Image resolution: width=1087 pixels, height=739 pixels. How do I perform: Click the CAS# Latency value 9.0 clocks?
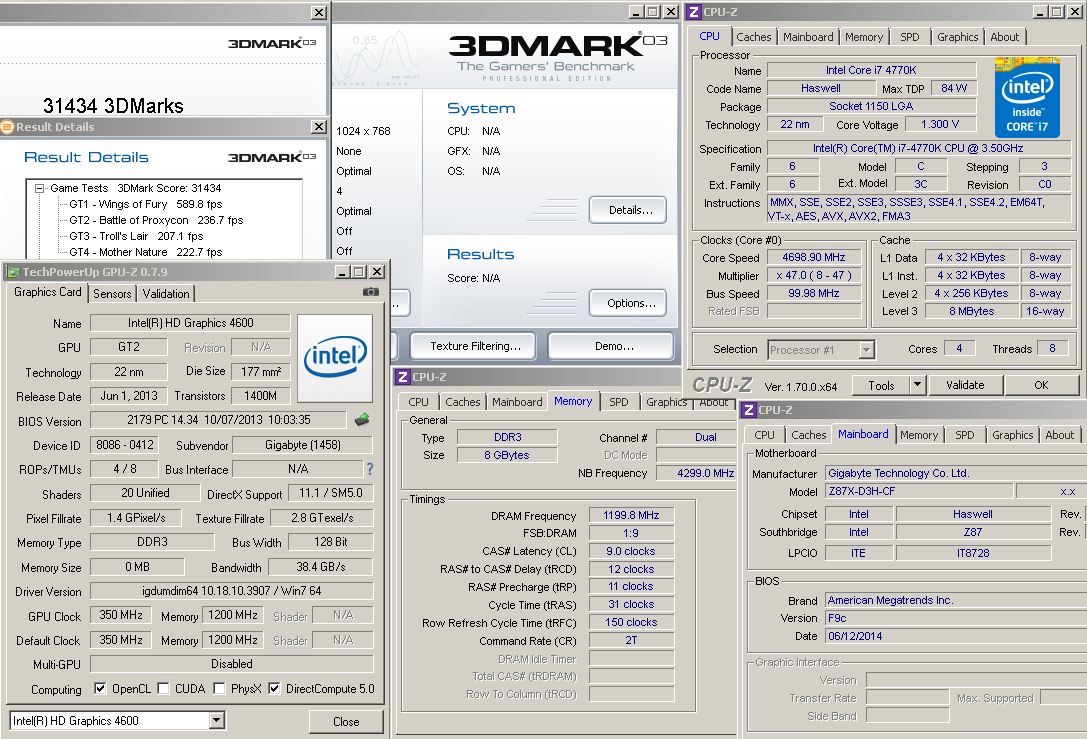coord(631,551)
